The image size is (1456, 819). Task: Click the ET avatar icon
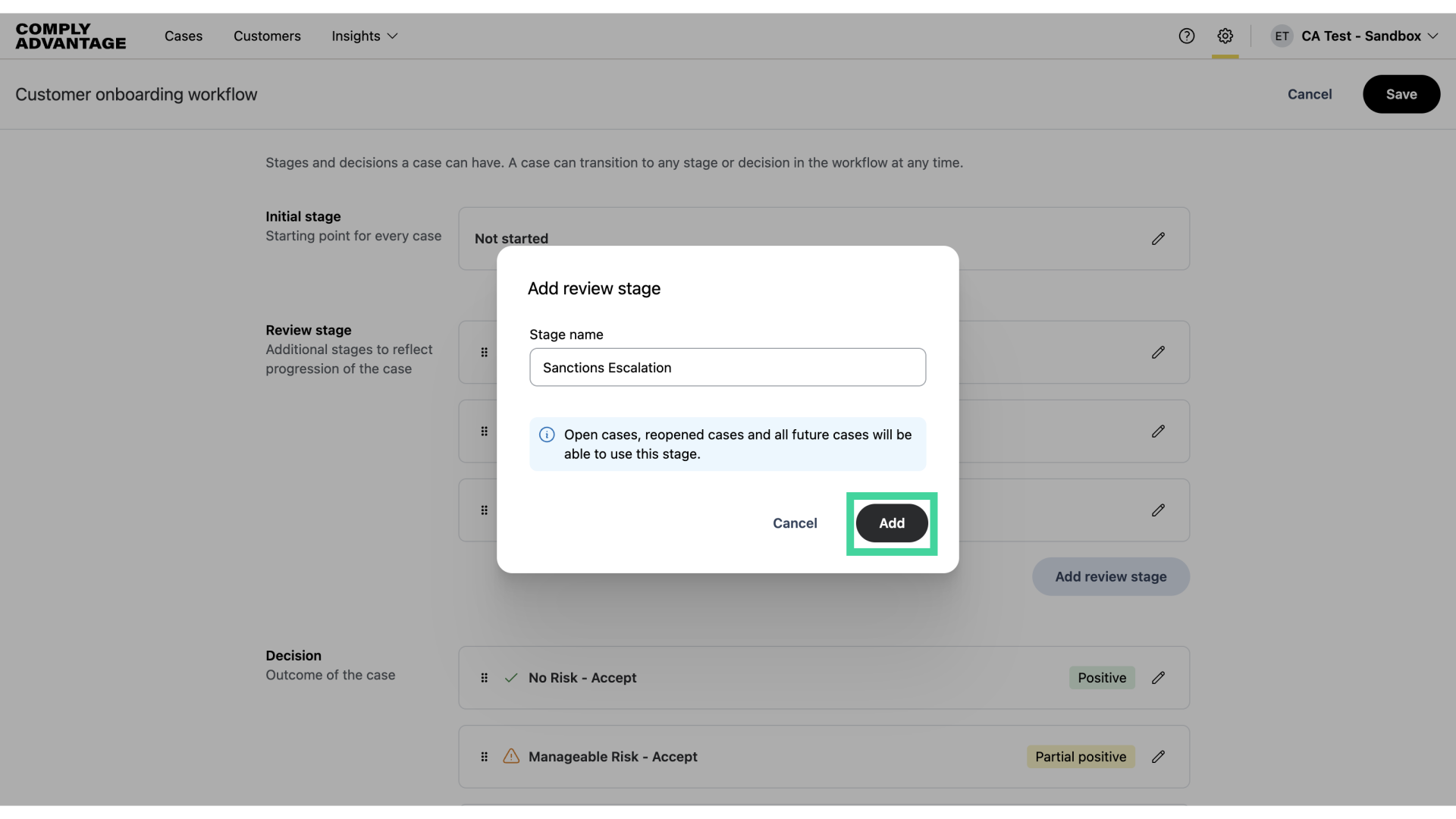click(1281, 36)
